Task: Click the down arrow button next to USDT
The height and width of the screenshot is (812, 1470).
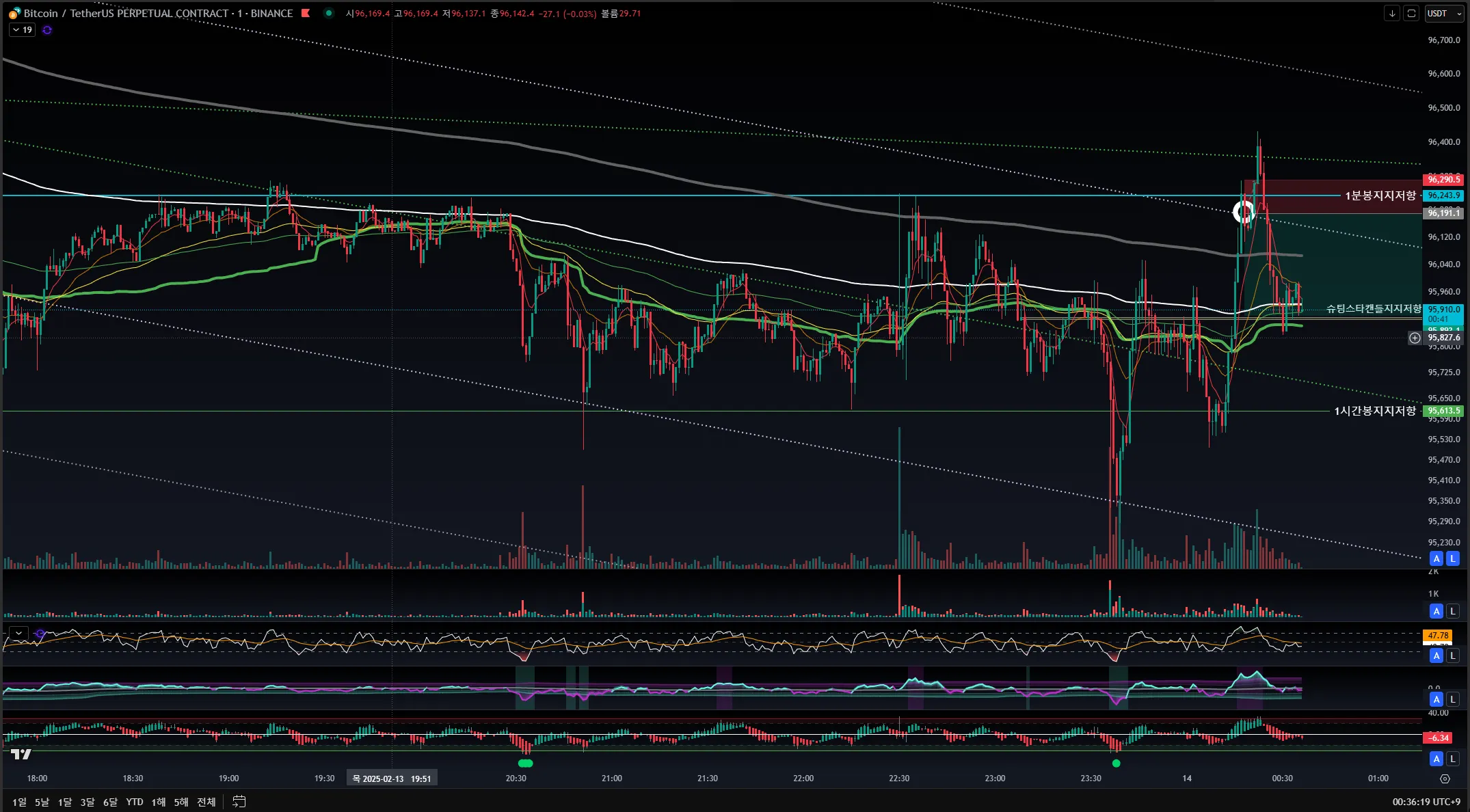Action: click(x=1392, y=14)
